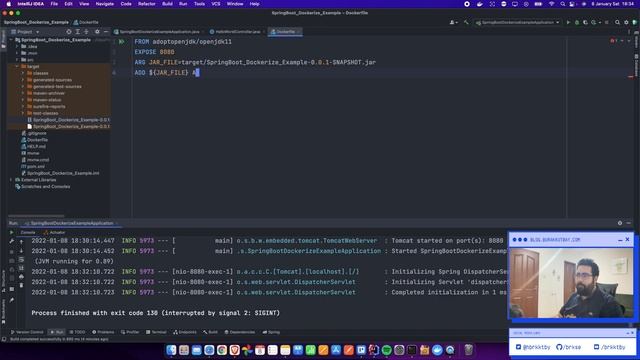Image resolution: width=640 pixels, height=360 pixels.
Task: Open the user account dropdown in toolbar
Action: pos(453,22)
